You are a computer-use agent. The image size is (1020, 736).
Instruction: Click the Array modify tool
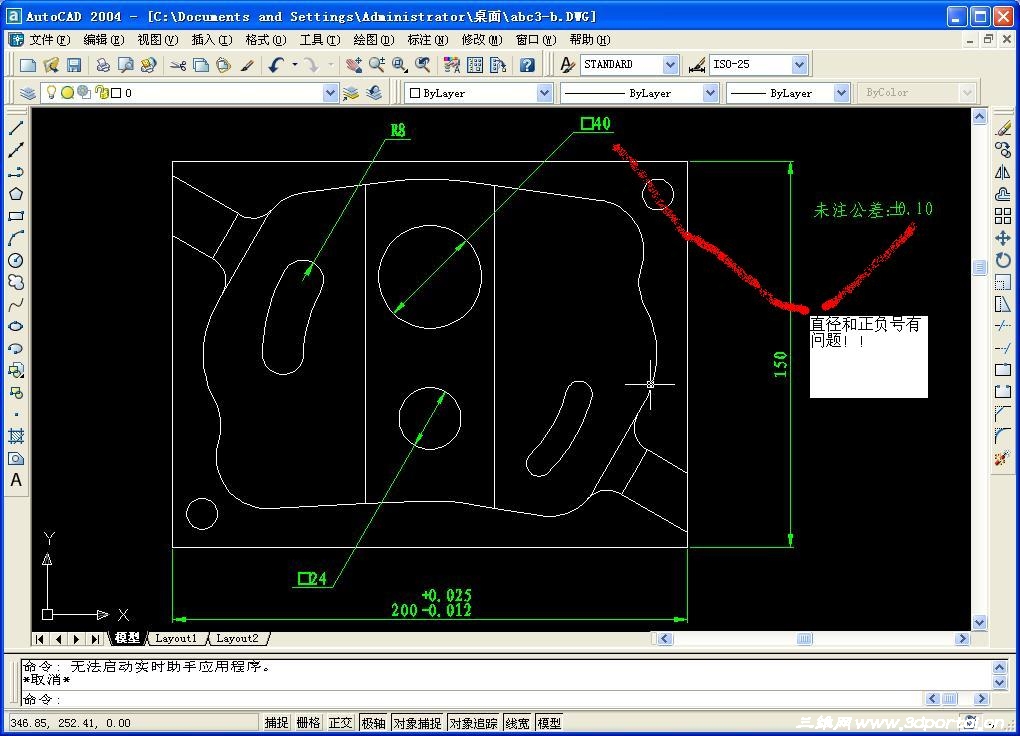1003,216
